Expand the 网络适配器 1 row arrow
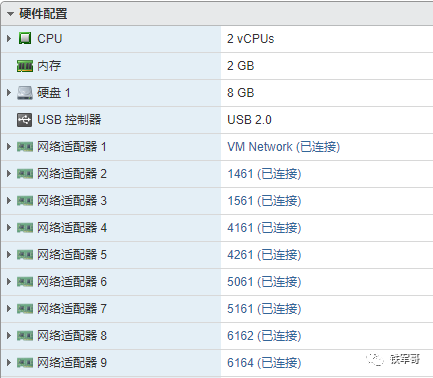Screen dimensions: 433x378 point(9,147)
